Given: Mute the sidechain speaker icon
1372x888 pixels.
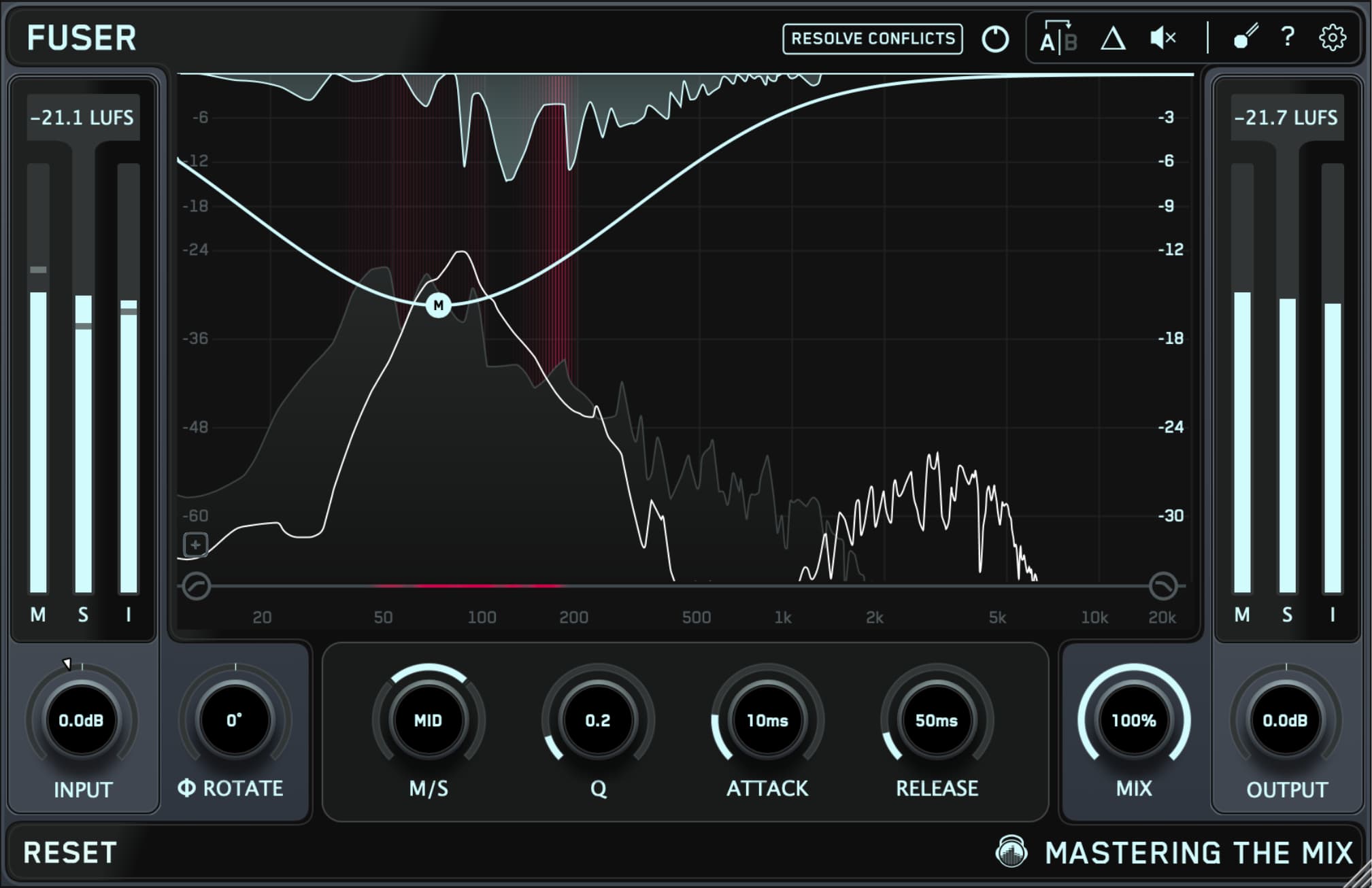Looking at the screenshot, I should tap(1162, 38).
